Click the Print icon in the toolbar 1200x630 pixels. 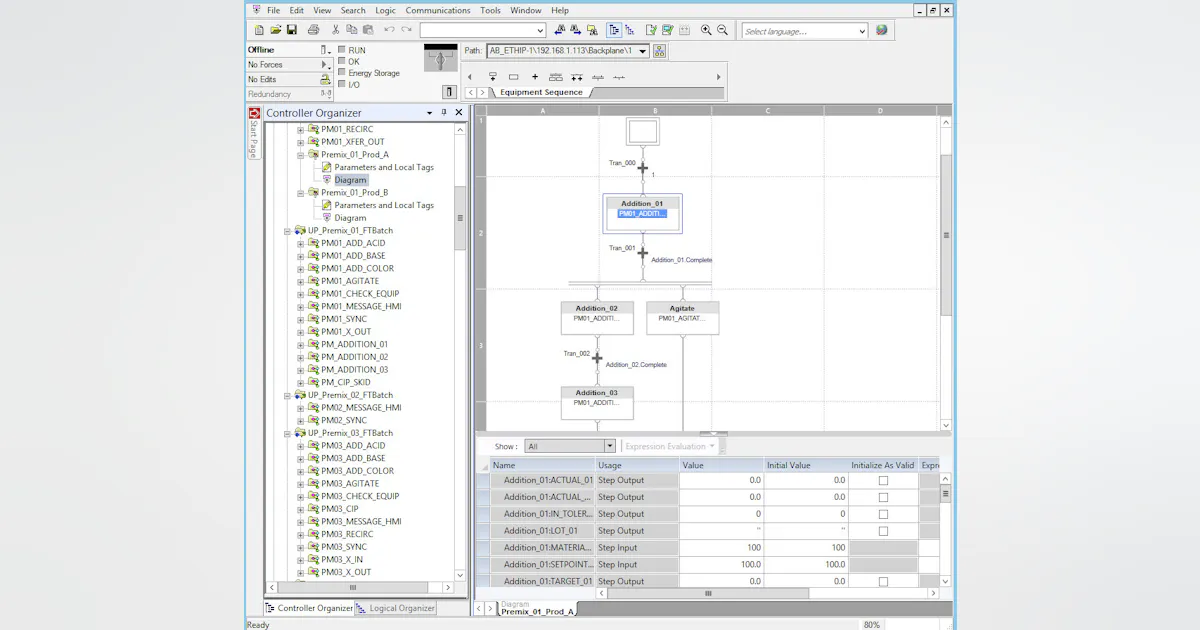[311, 29]
